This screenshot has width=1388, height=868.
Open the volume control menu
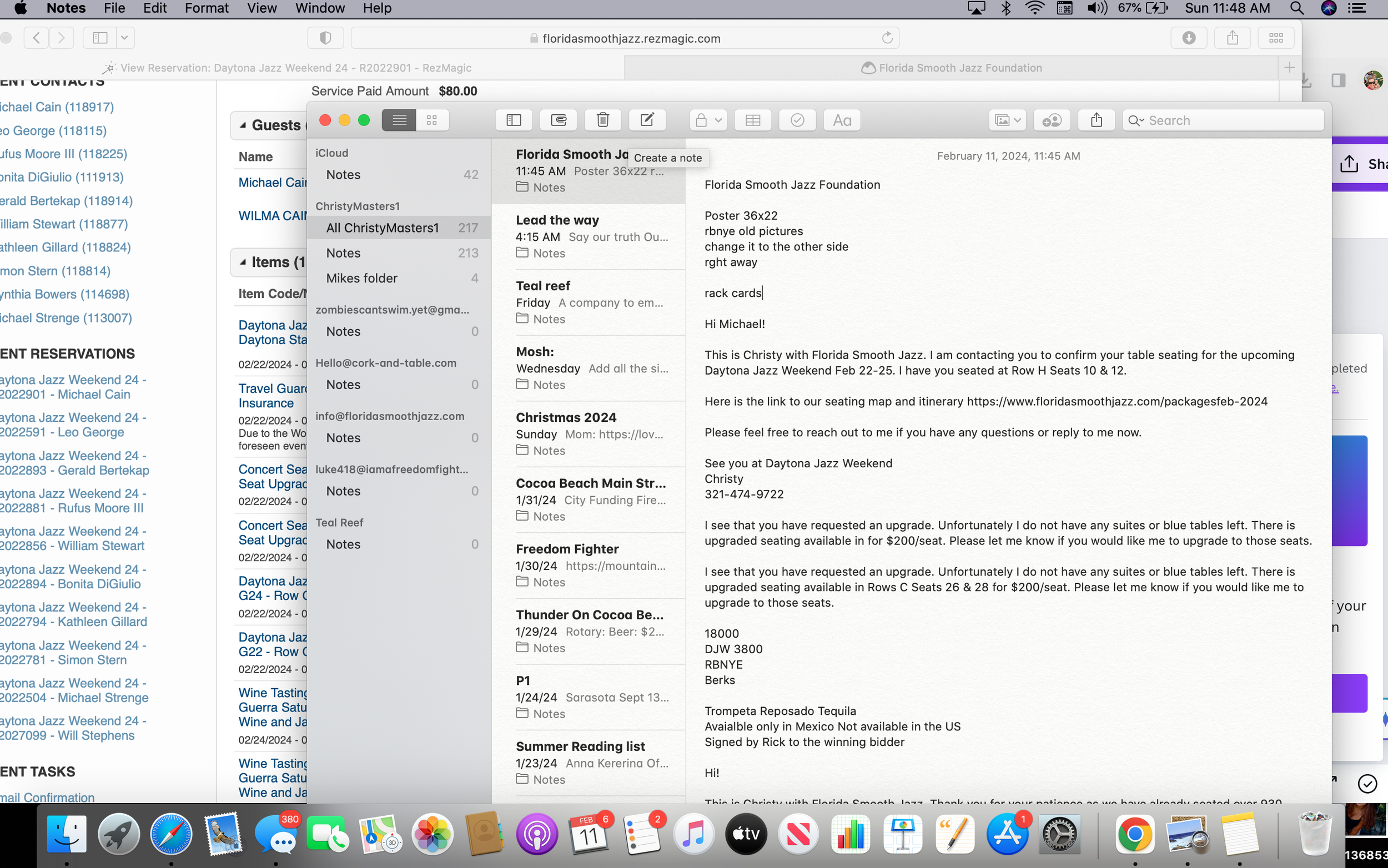pos(1097,8)
